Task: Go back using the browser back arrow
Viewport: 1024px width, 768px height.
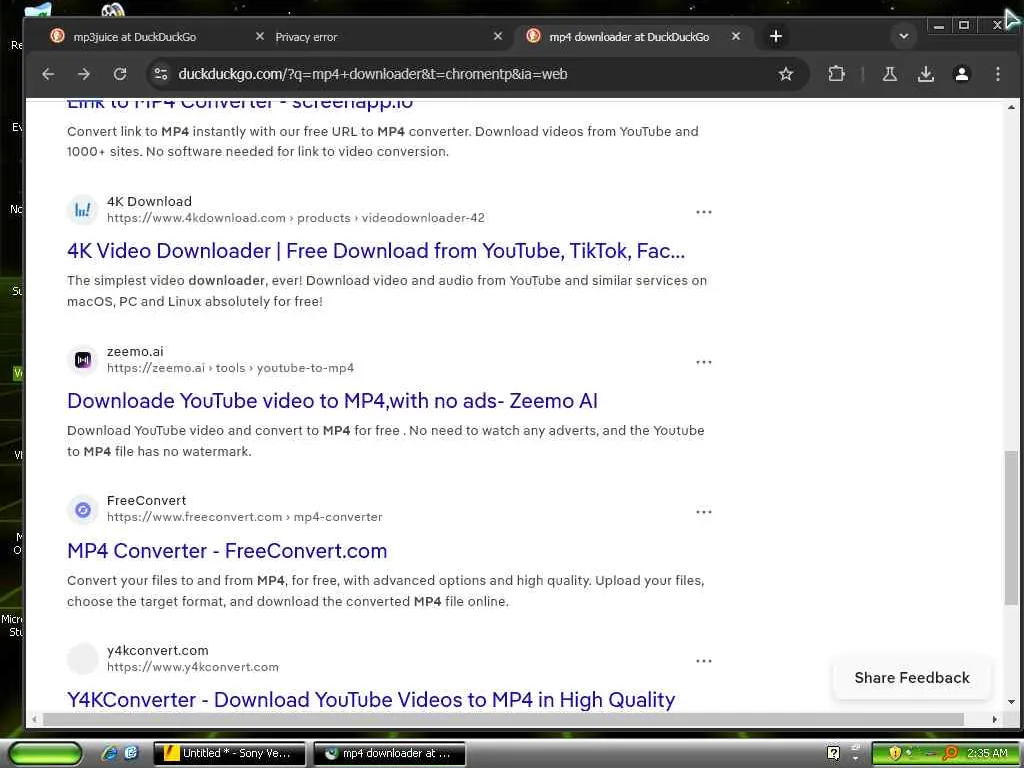Action: (48, 74)
